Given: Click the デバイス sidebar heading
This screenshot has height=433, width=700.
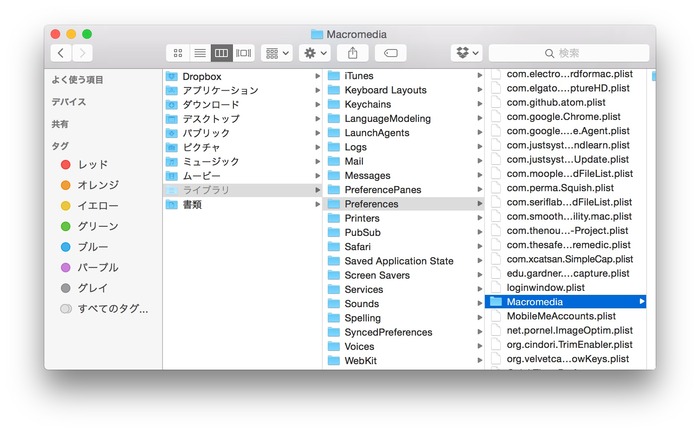Looking at the screenshot, I should click(68, 102).
